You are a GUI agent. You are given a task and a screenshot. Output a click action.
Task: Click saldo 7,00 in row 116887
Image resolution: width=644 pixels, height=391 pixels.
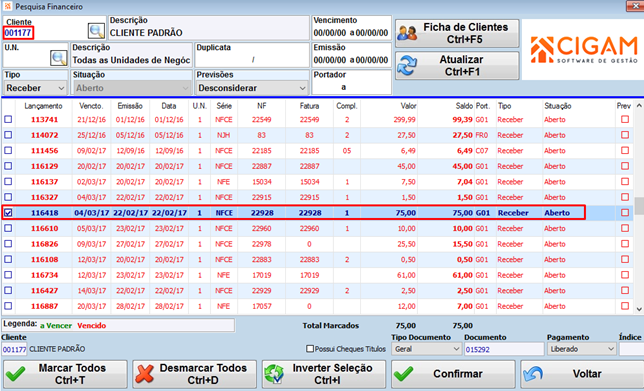(x=465, y=306)
